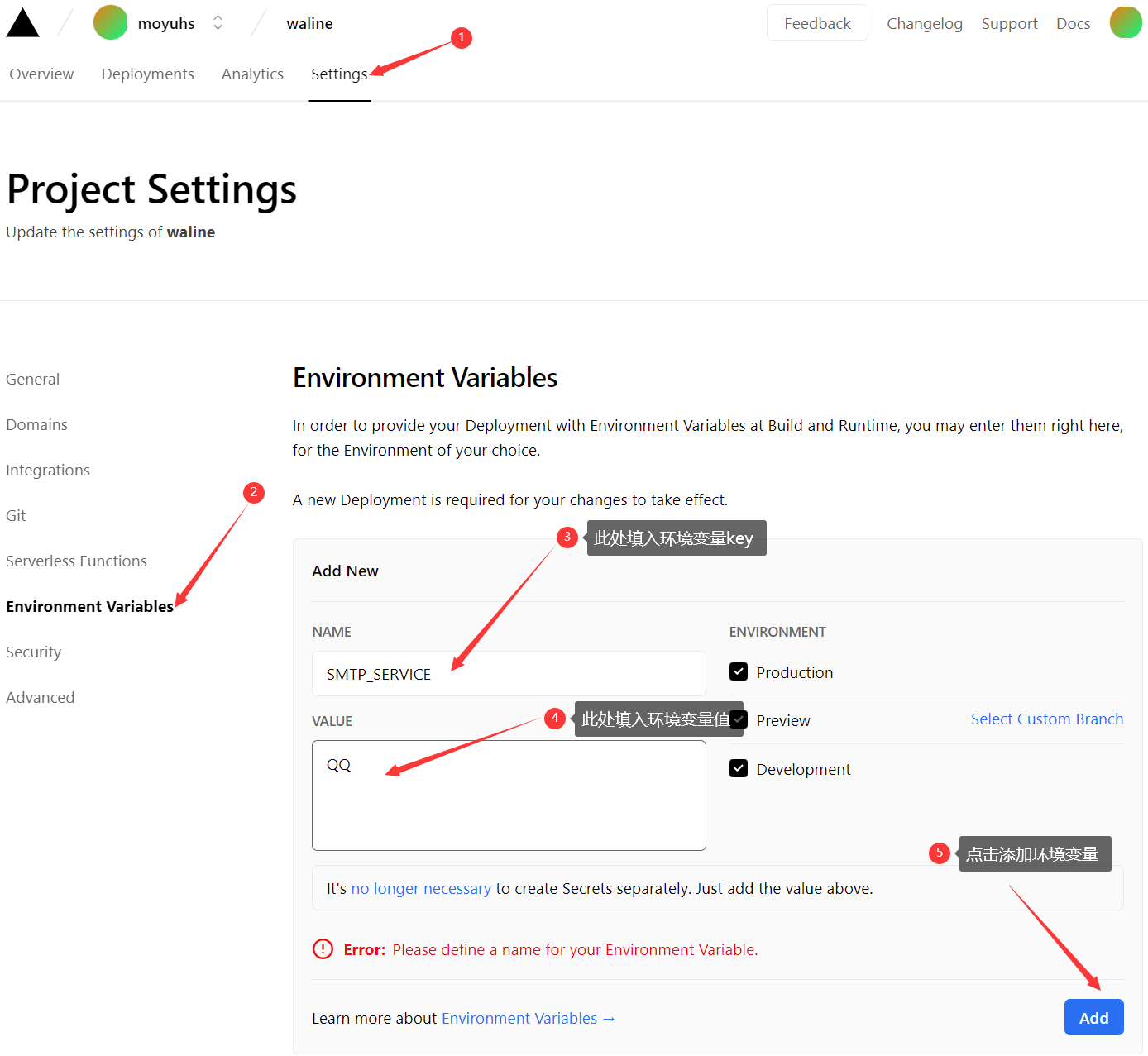The height and width of the screenshot is (1056, 1148).
Task: Click the Production label text
Action: pyautogui.click(x=795, y=673)
